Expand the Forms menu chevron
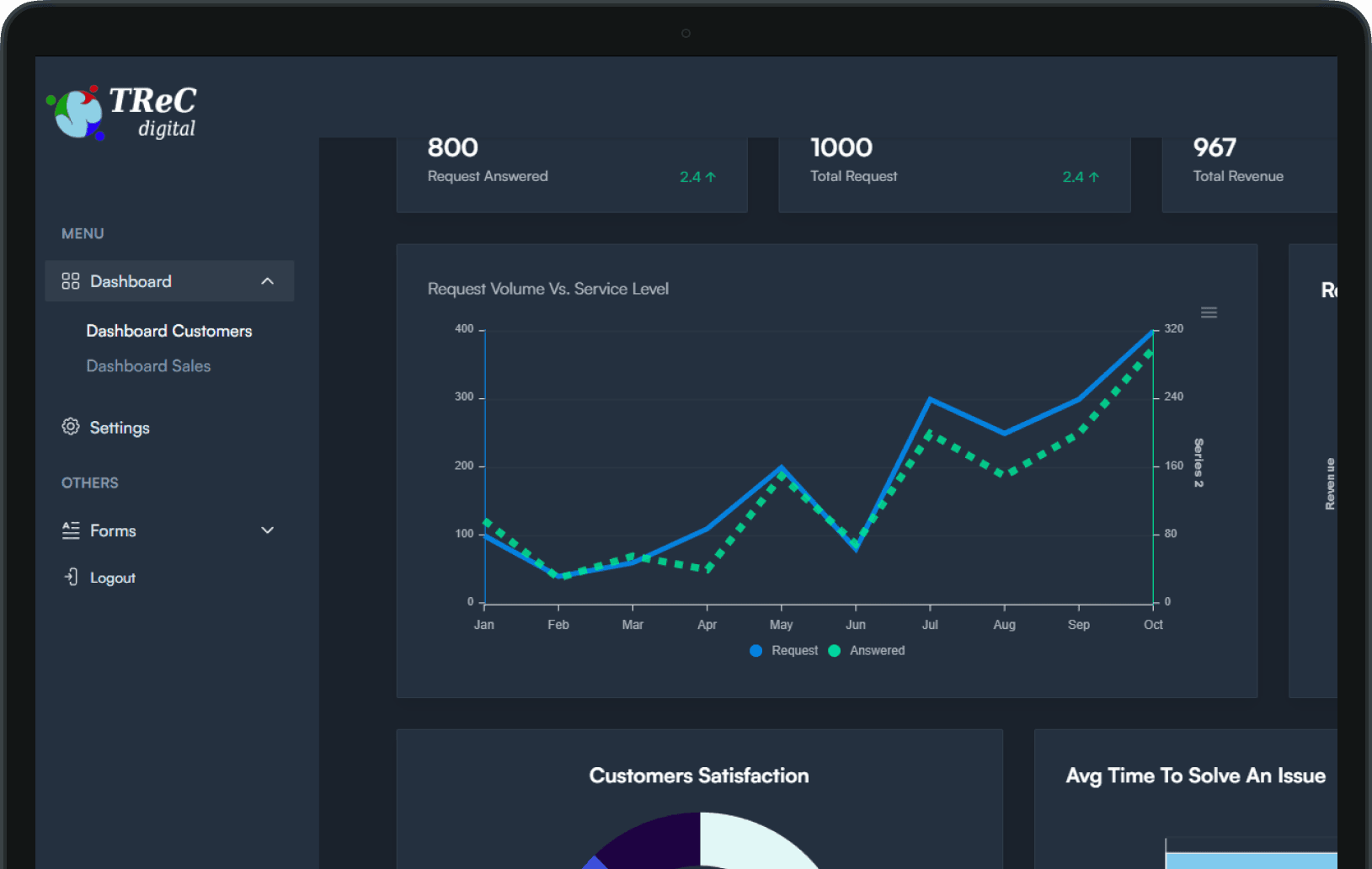The width and height of the screenshot is (1372, 869). [x=268, y=530]
